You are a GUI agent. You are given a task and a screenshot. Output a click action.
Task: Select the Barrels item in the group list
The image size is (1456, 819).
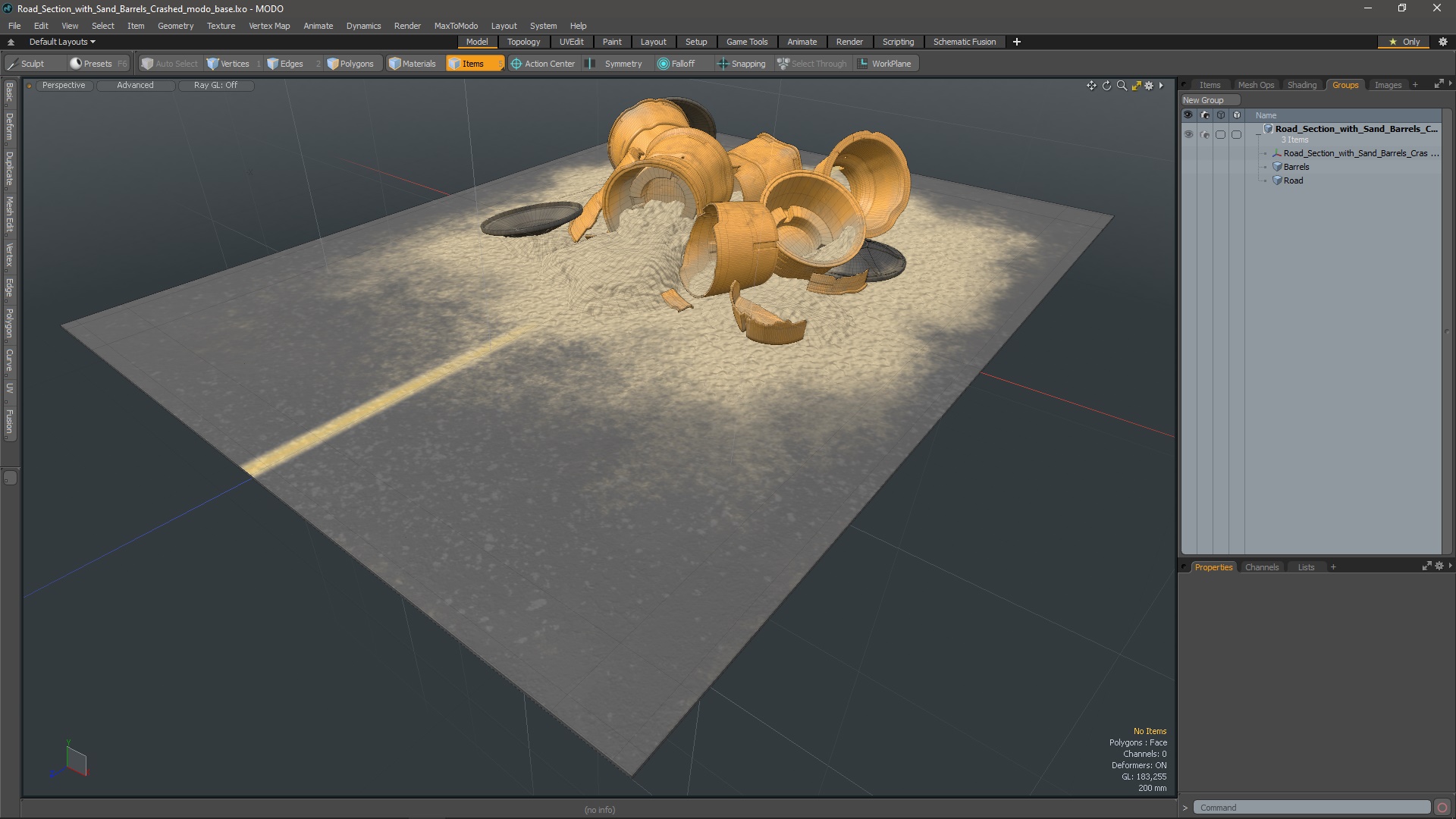click(1296, 167)
